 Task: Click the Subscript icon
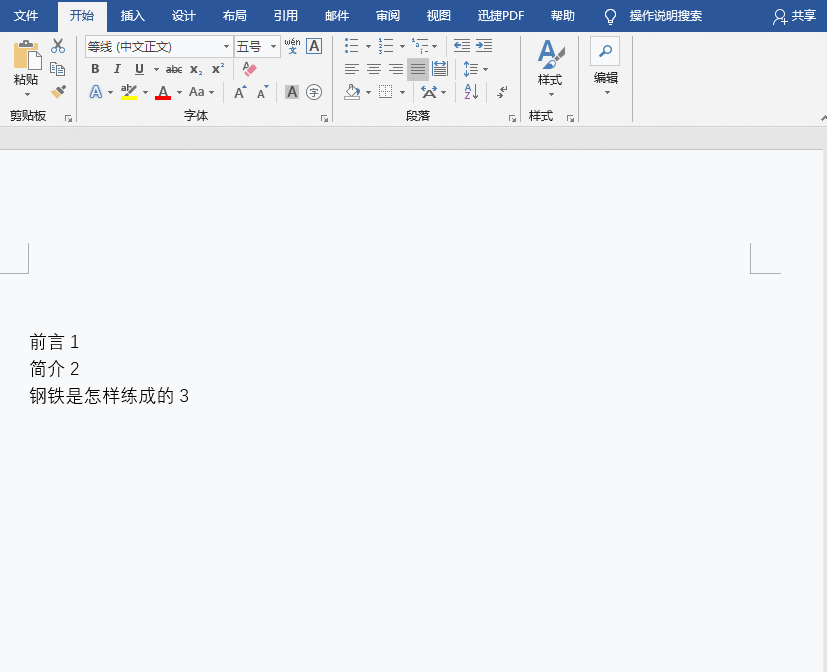point(196,69)
